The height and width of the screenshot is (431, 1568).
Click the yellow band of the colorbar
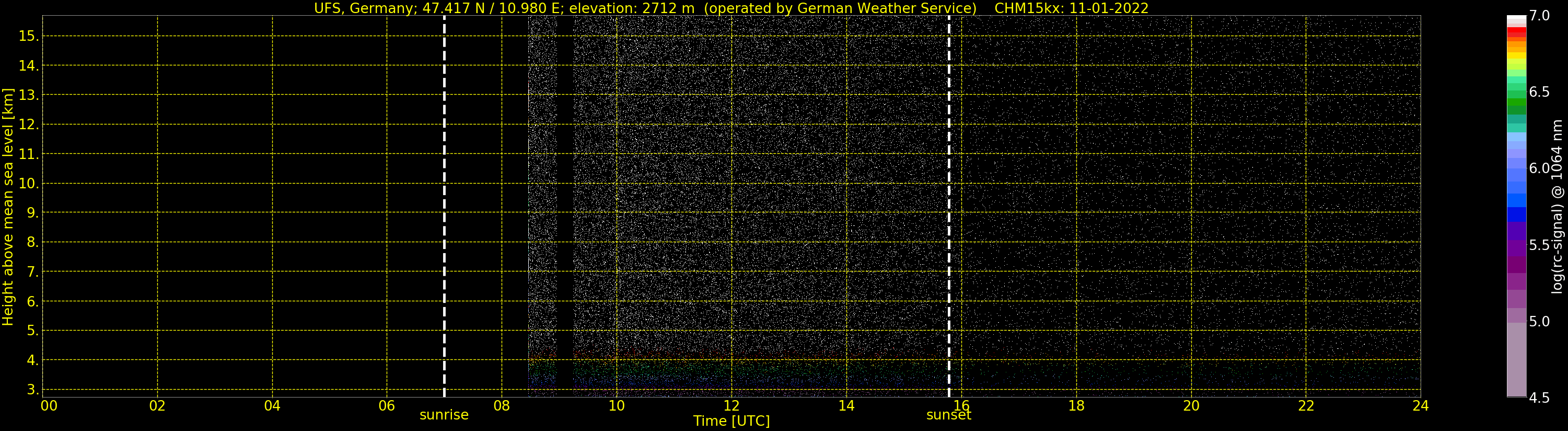(1516, 55)
